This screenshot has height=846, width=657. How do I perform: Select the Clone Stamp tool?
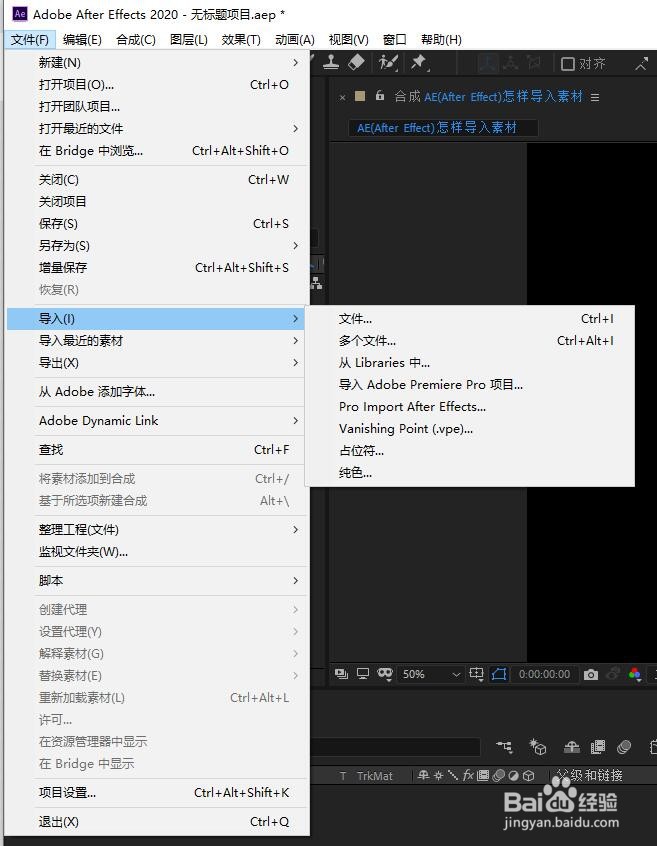(331, 63)
